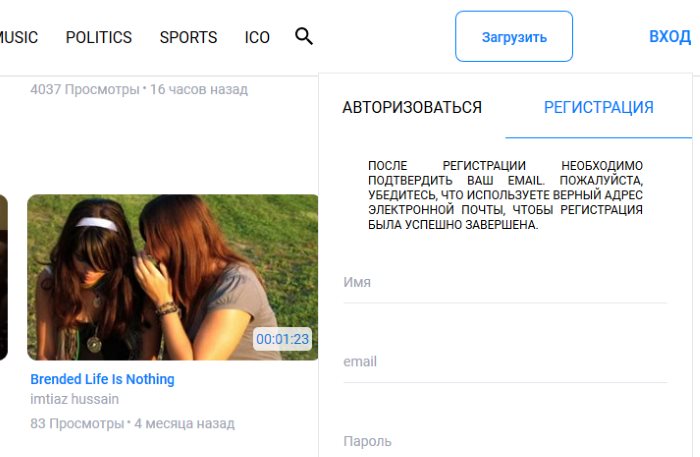
Task: Select the ICO category
Action: click(257, 37)
